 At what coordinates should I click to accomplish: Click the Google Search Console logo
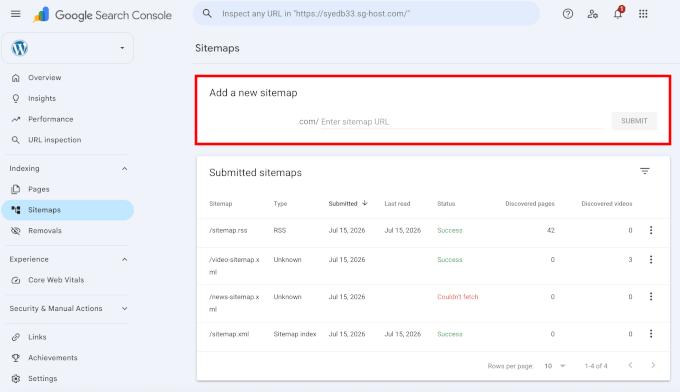(102, 15)
